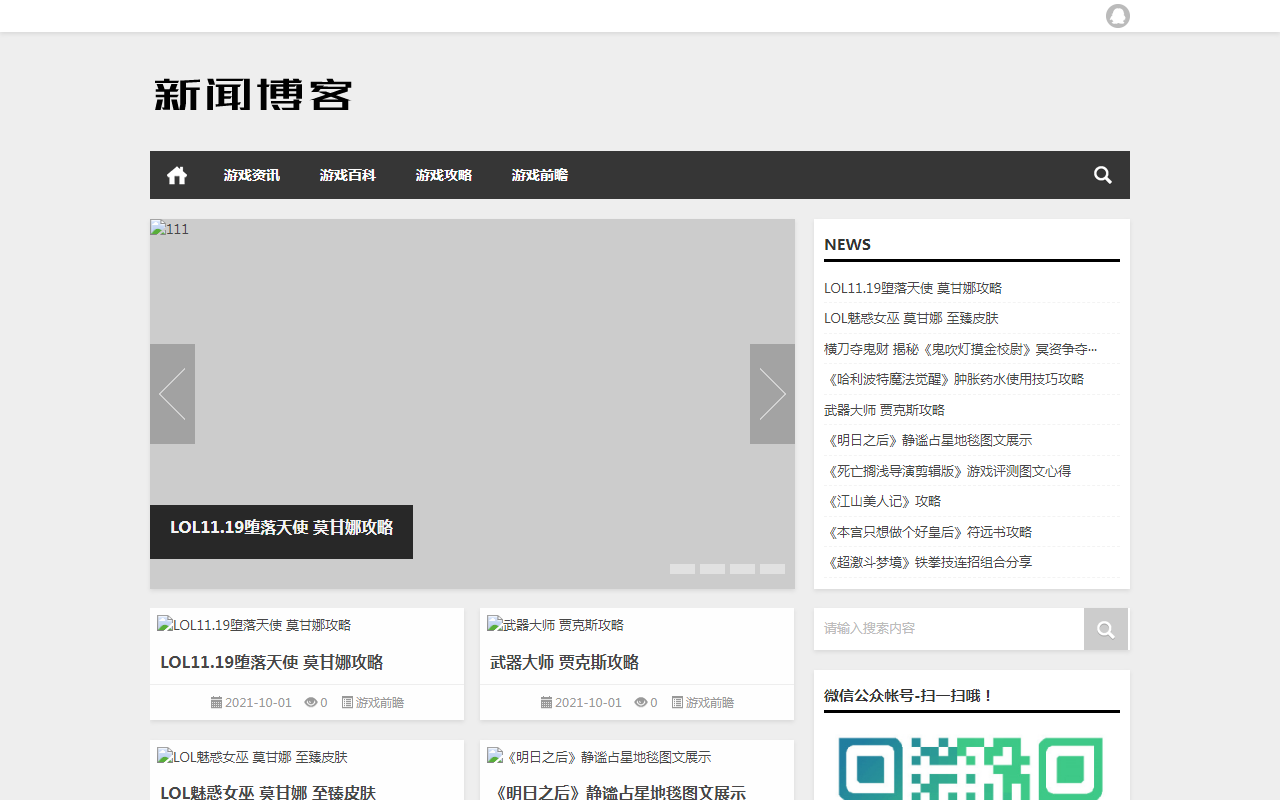This screenshot has height=800, width=1280.
Task: Select the last carousel indicator bar
Action: pos(772,569)
